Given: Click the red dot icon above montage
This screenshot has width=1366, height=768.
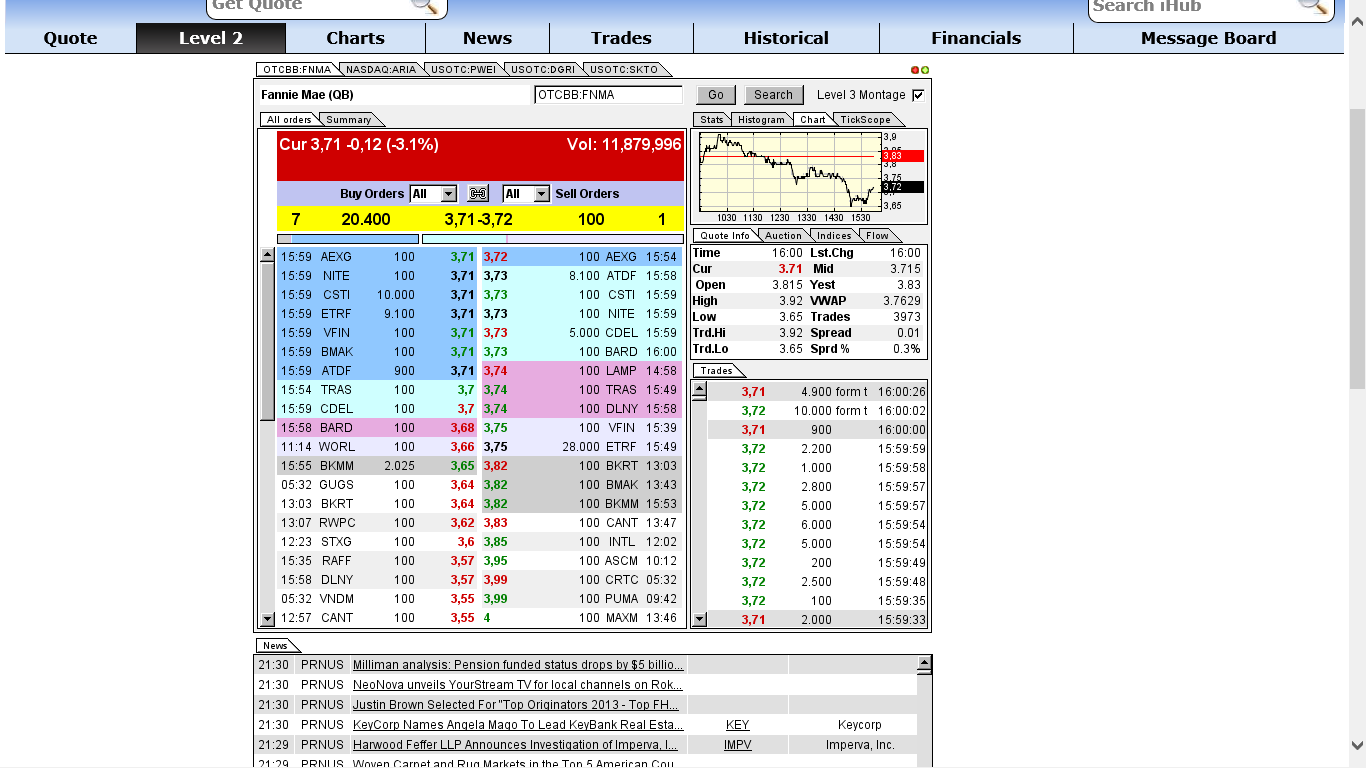Looking at the screenshot, I should point(915,70).
